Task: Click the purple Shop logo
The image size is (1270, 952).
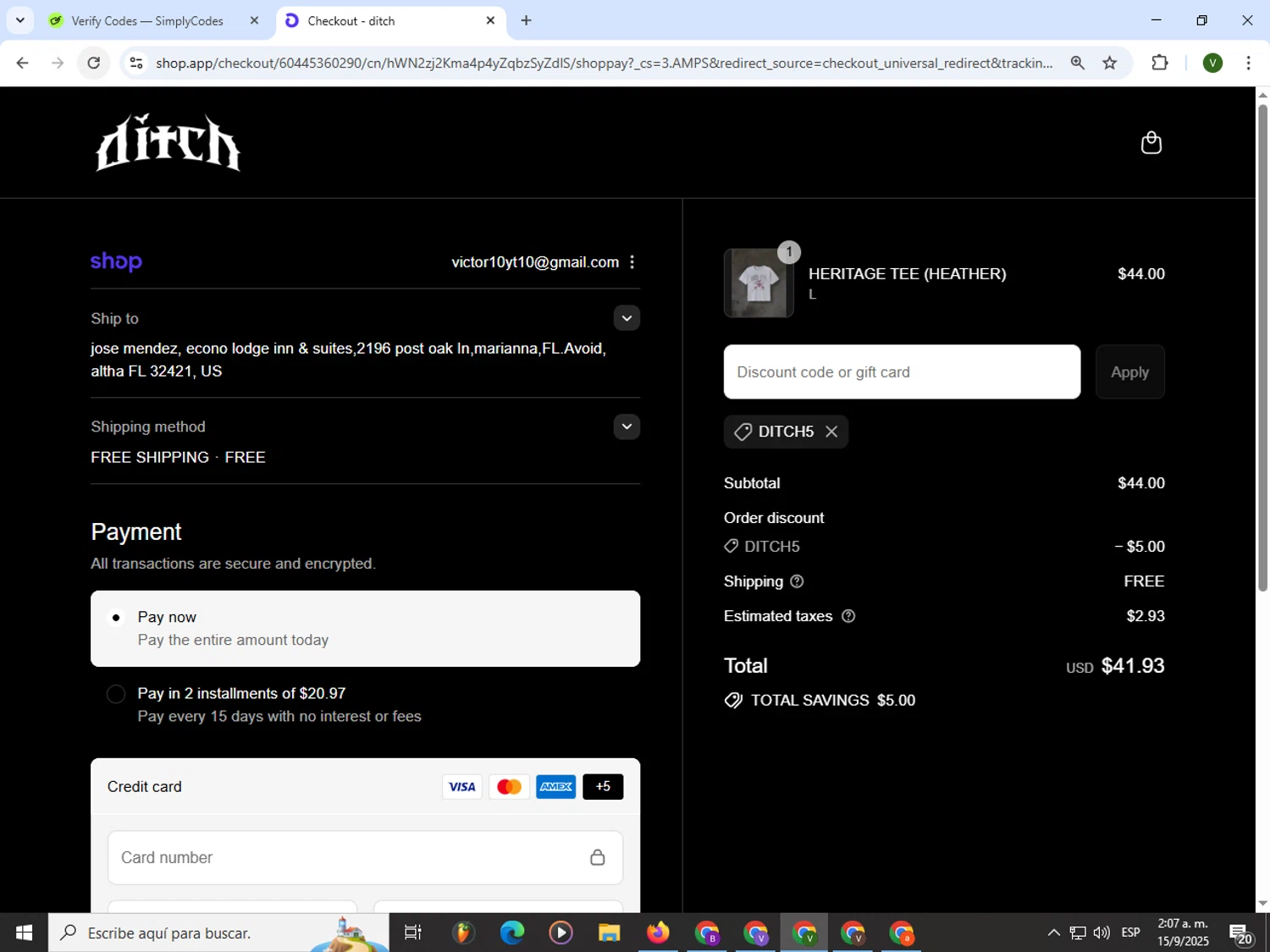Action: [116, 261]
